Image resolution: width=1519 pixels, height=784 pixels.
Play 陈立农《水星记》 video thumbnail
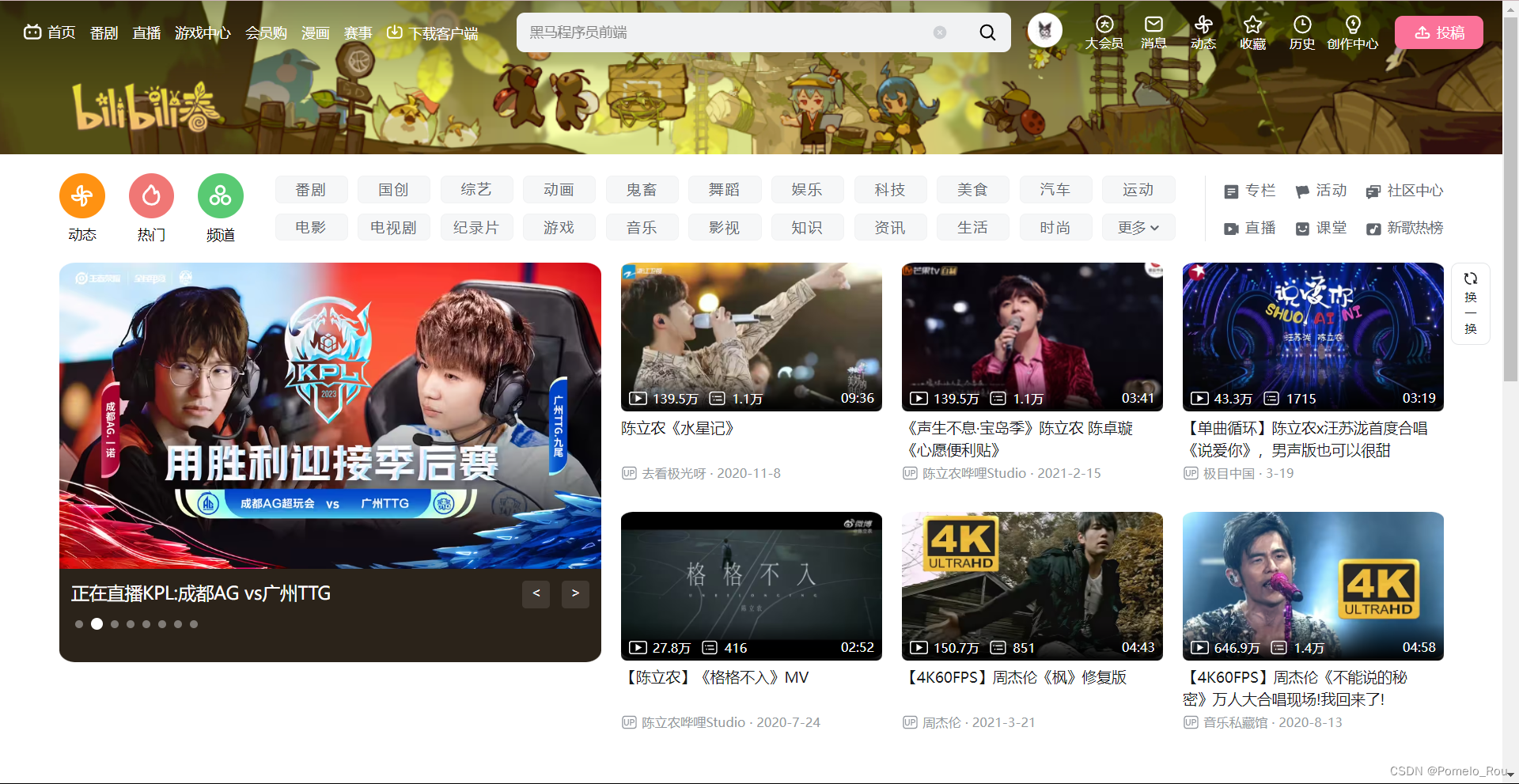pyautogui.click(x=752, y=337)
